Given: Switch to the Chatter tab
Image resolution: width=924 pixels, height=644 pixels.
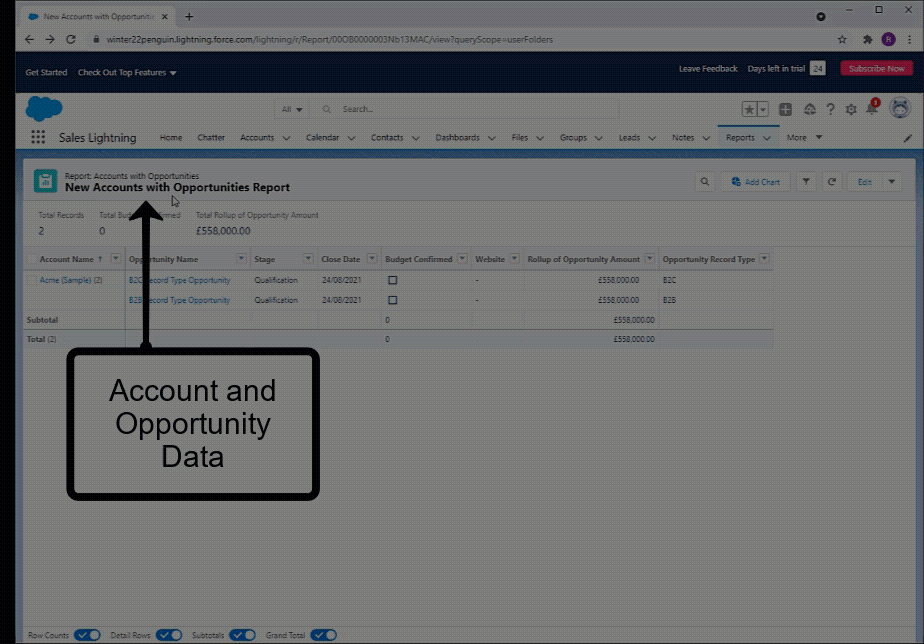Looking at the screenshot, I should click(x=211, y=137).
